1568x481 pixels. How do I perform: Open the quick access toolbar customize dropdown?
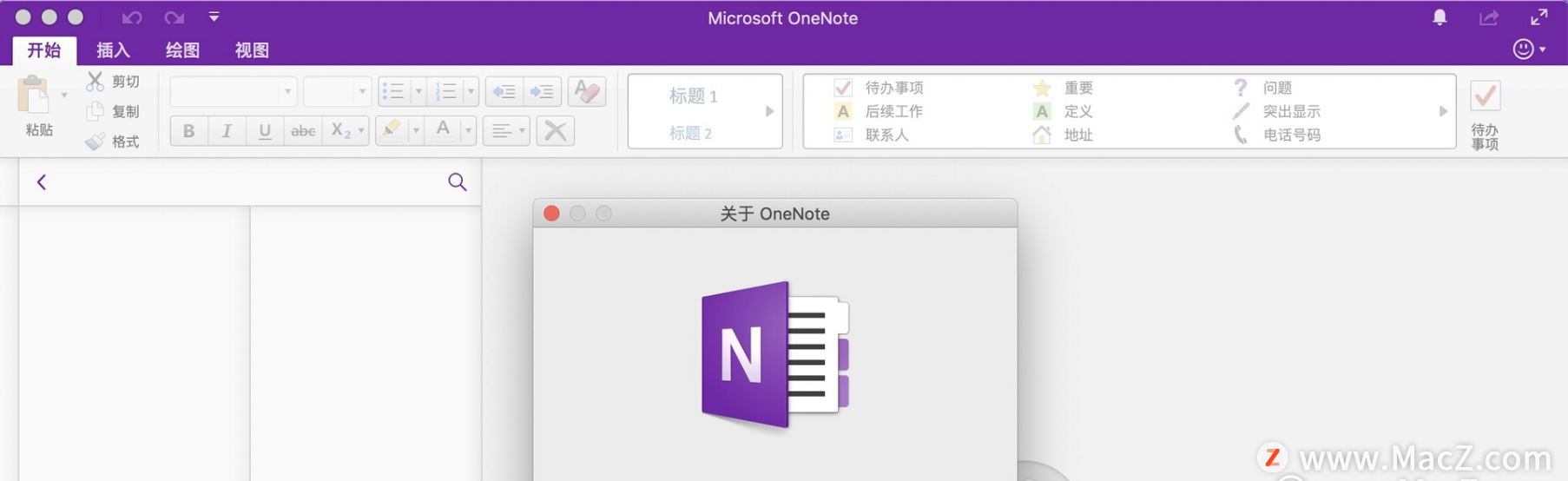pyautogui.click(x=214, y=16)
